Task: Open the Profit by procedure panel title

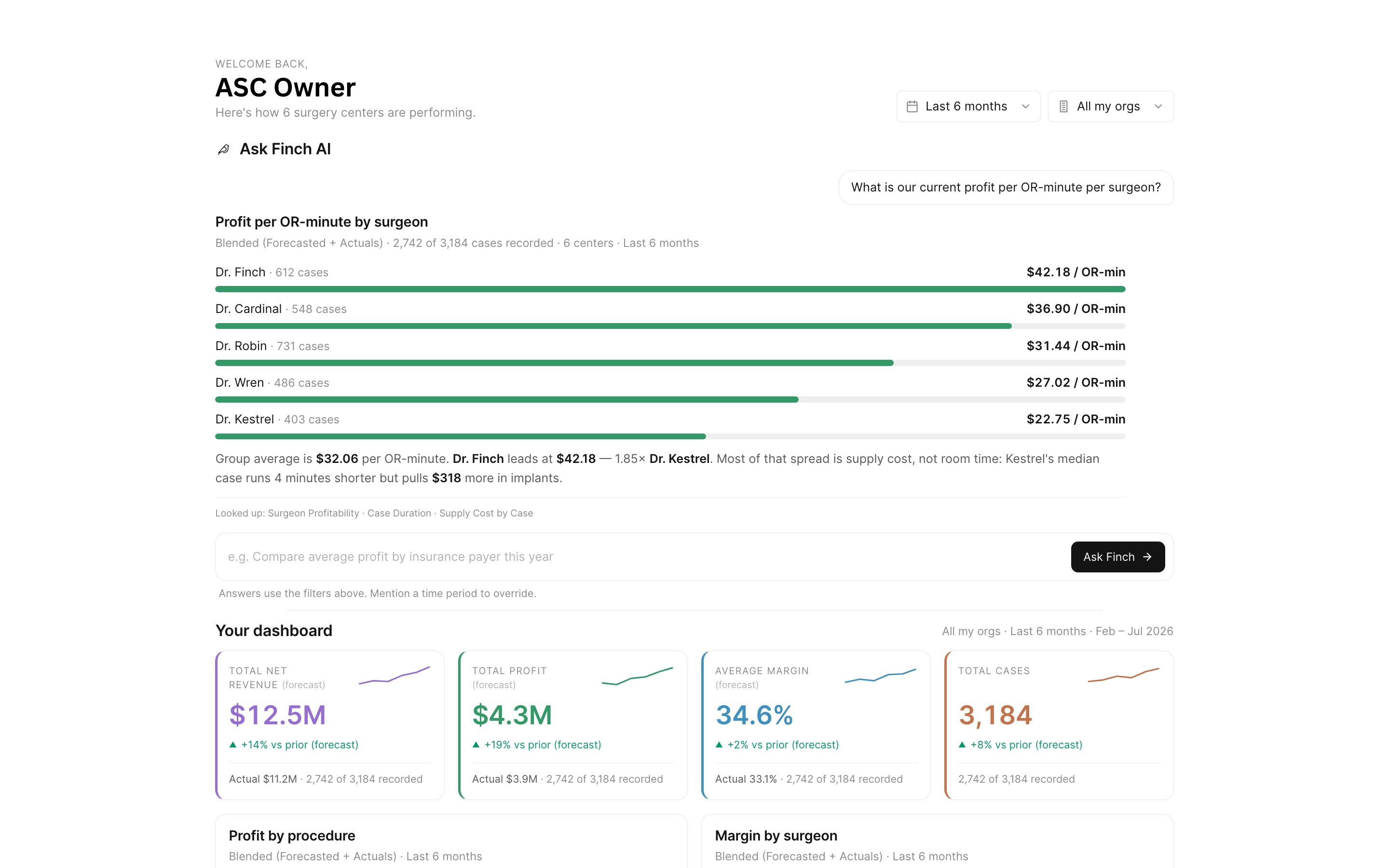Action: [x=292, y=836]
